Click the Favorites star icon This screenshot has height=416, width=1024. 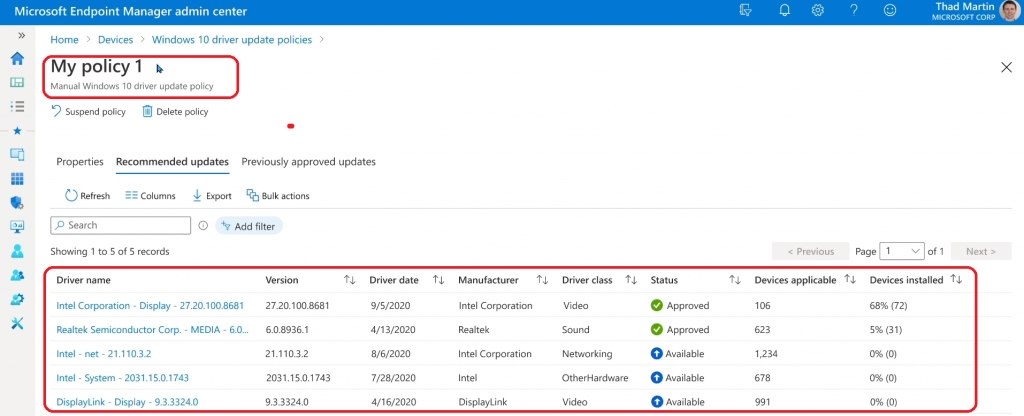(18, 131)
